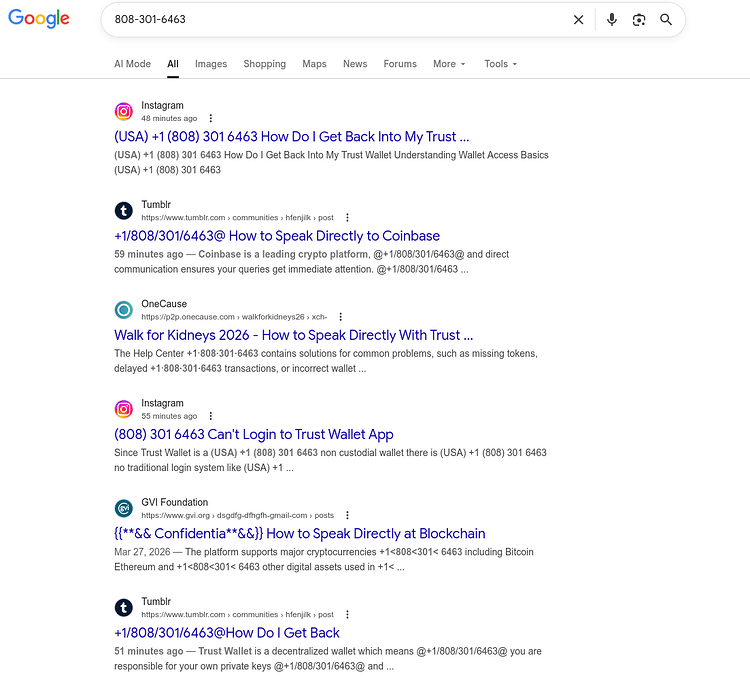This screenshot has height=677, width=750.
Task: Click the snippet beginning '51 minutes ago — Trust Wallet'
Action: click(x=328, y=658)
